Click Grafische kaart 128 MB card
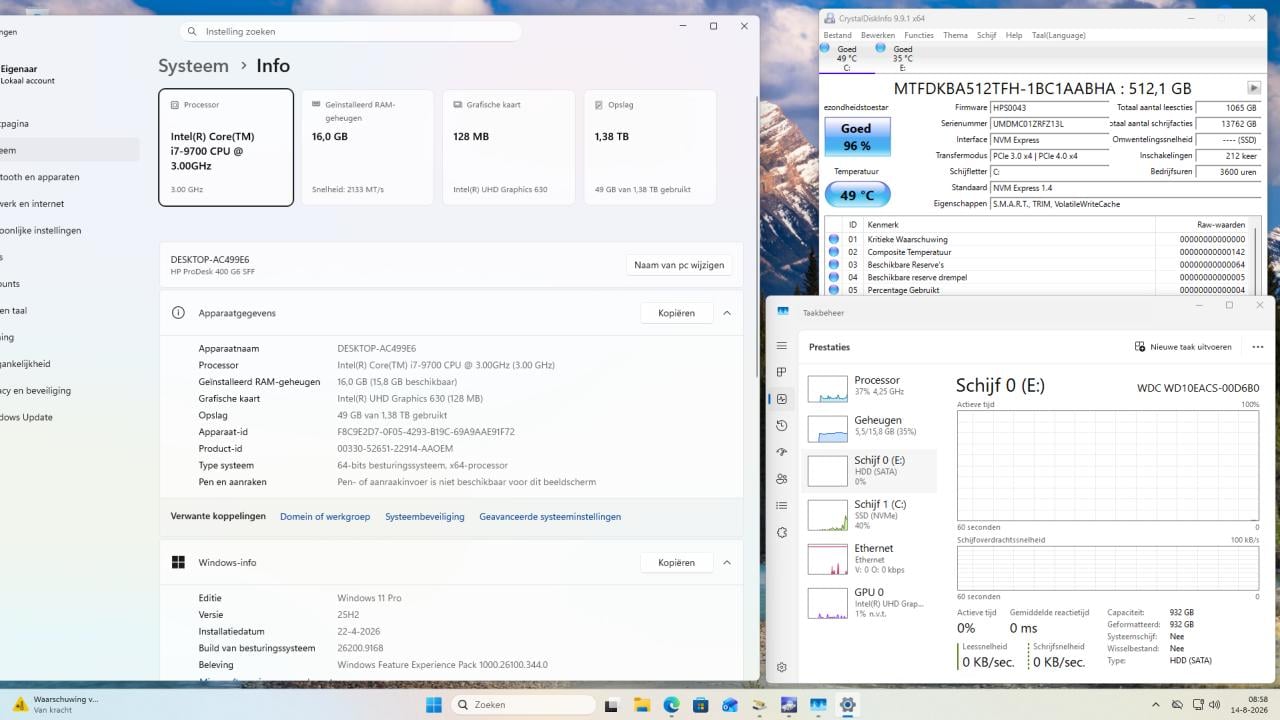Screen dimensions: 1280x720 pos(508,147)
